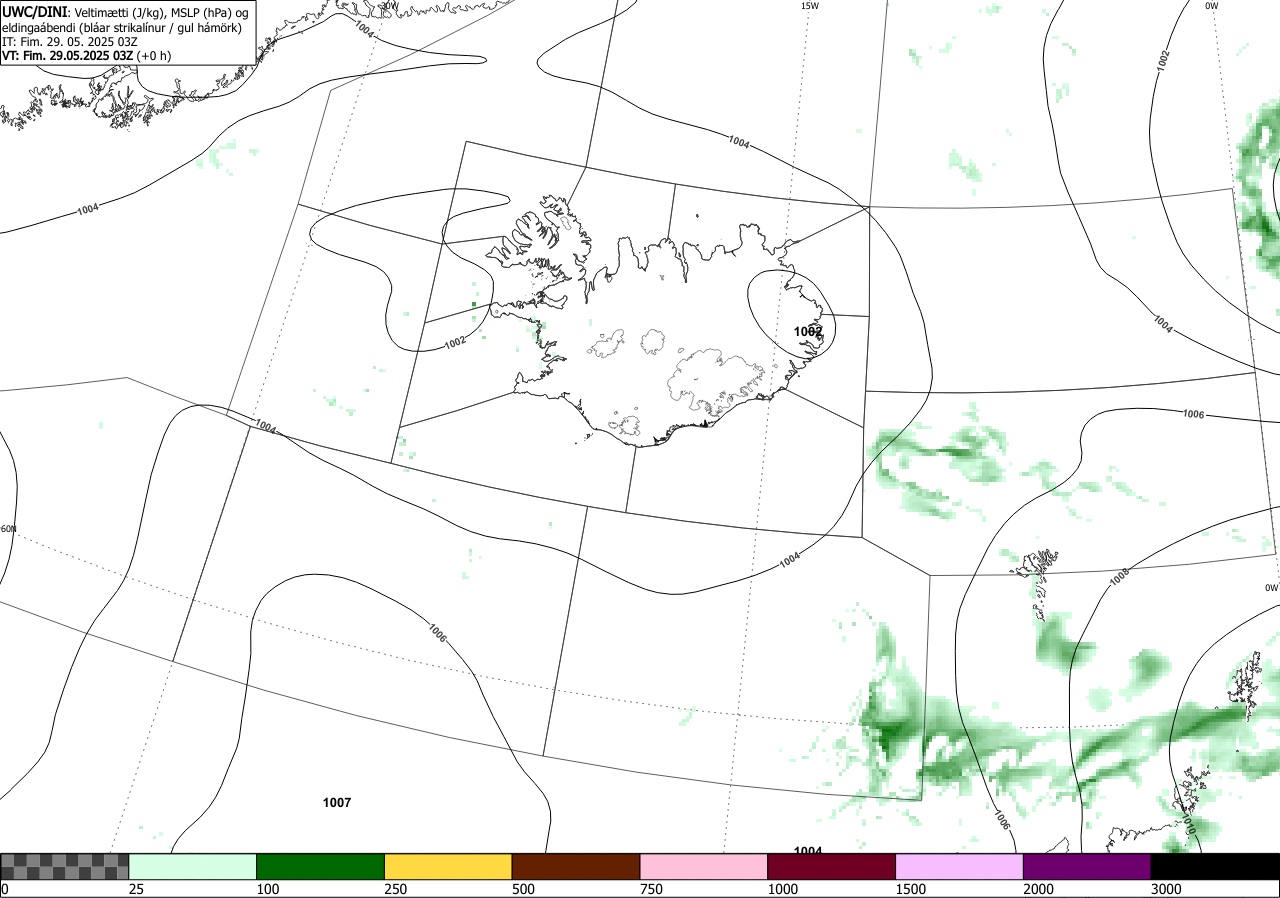
Task: Click the 1010 isobar label
Action: 1187,825
